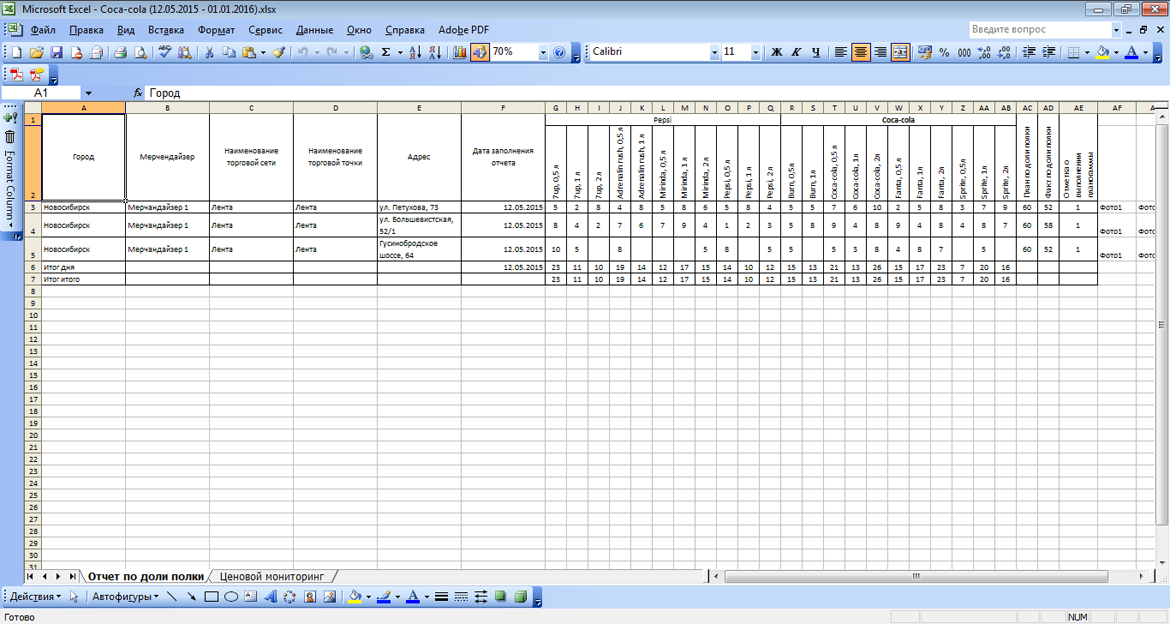
Task: Switch to the Ценовой мониторинг sheet tab
Action: (x=272, y=577)
